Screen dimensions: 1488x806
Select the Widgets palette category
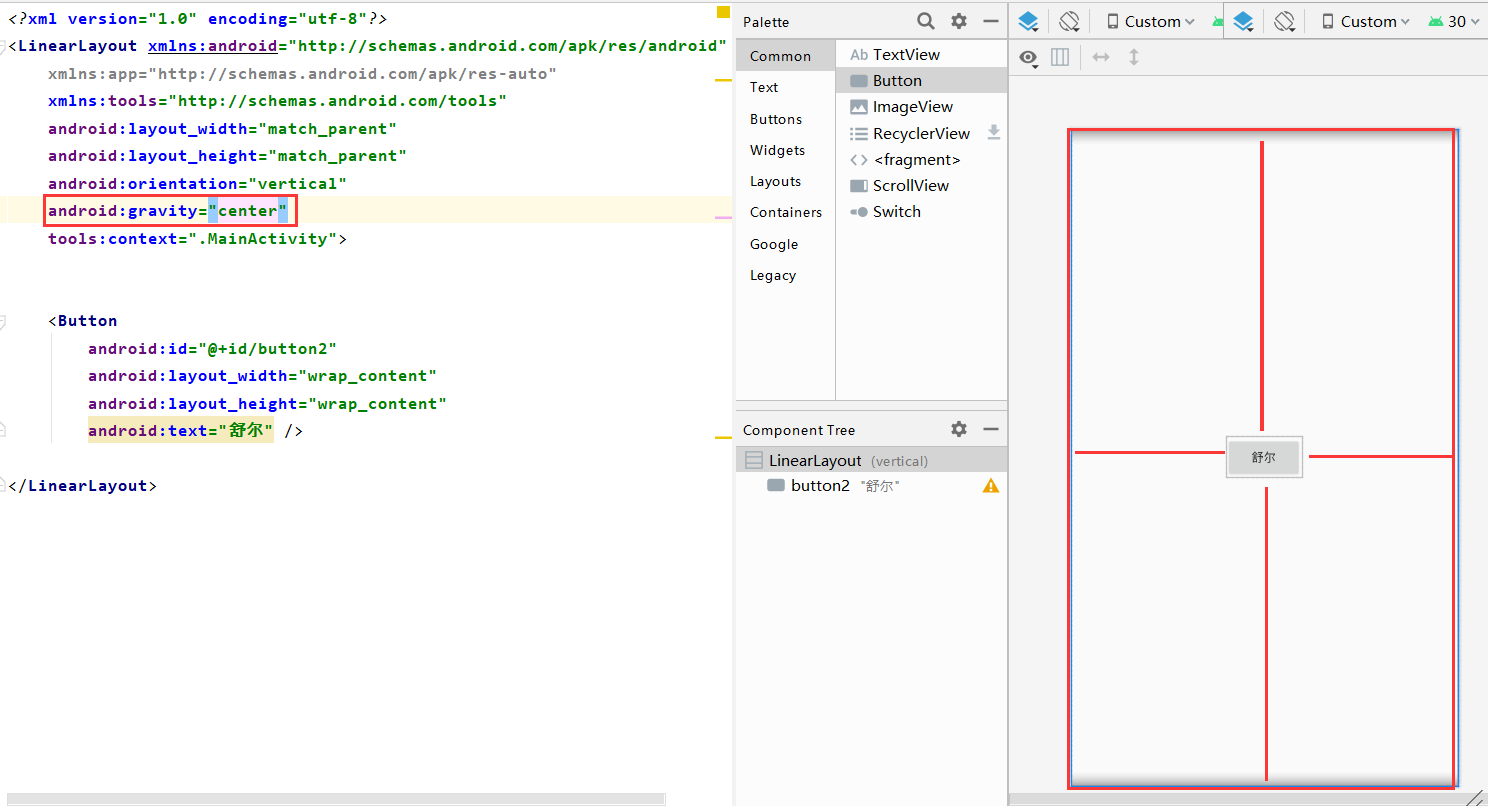(x=785, y=150)
